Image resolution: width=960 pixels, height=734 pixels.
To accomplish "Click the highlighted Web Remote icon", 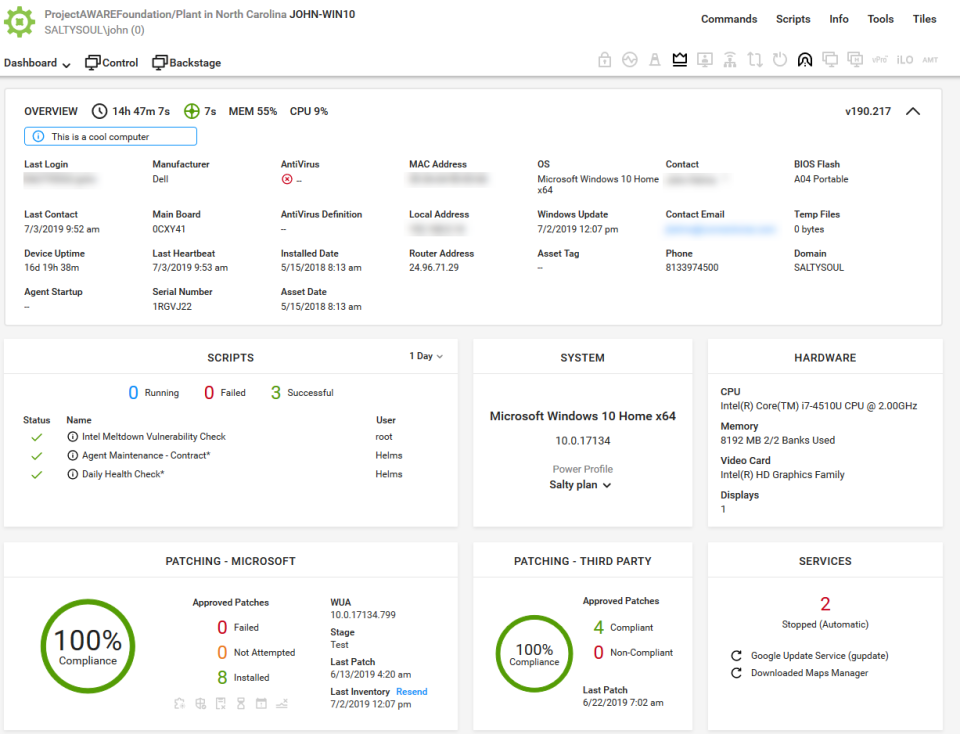I will point(806,60).
